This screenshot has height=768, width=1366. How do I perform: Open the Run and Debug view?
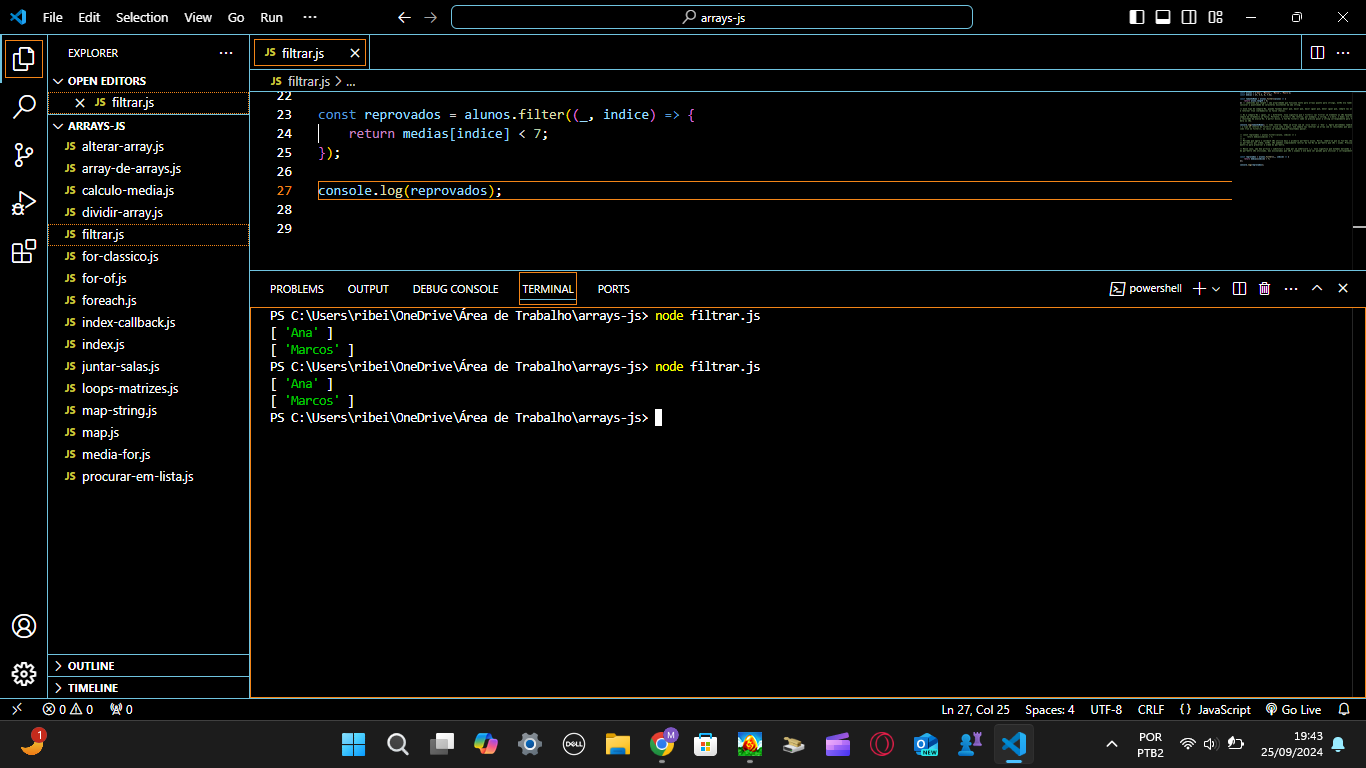click(x=24, y=203)
